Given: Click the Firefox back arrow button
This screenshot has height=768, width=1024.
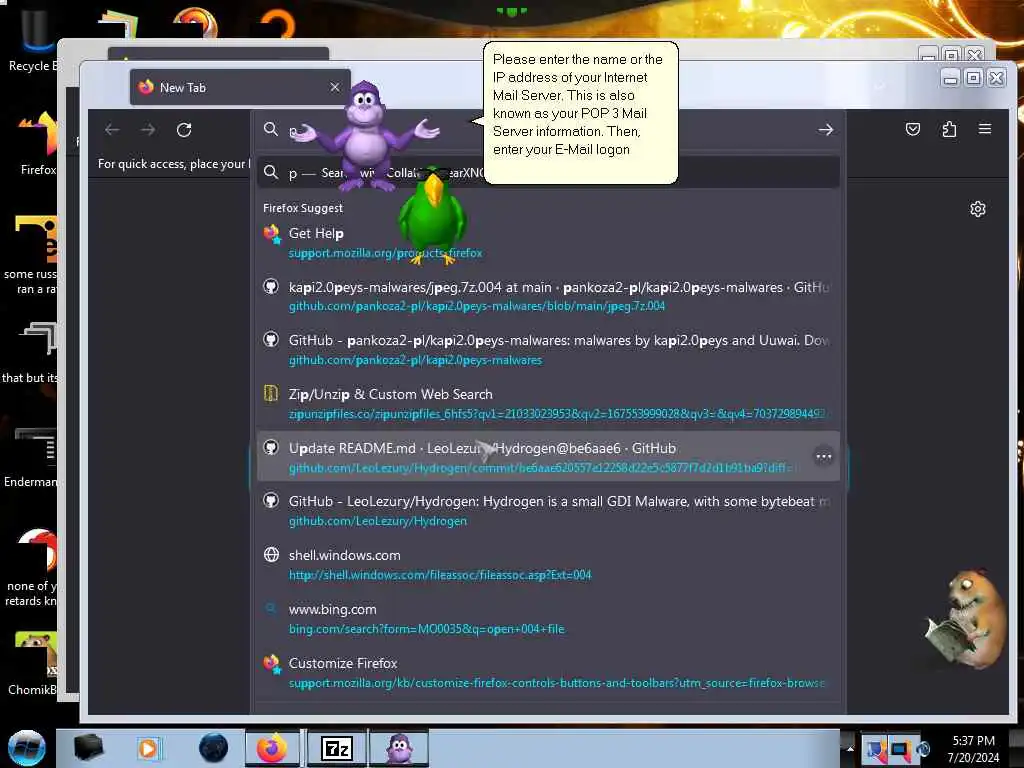Looking at the screenshot, I should [x=112, y=130].
